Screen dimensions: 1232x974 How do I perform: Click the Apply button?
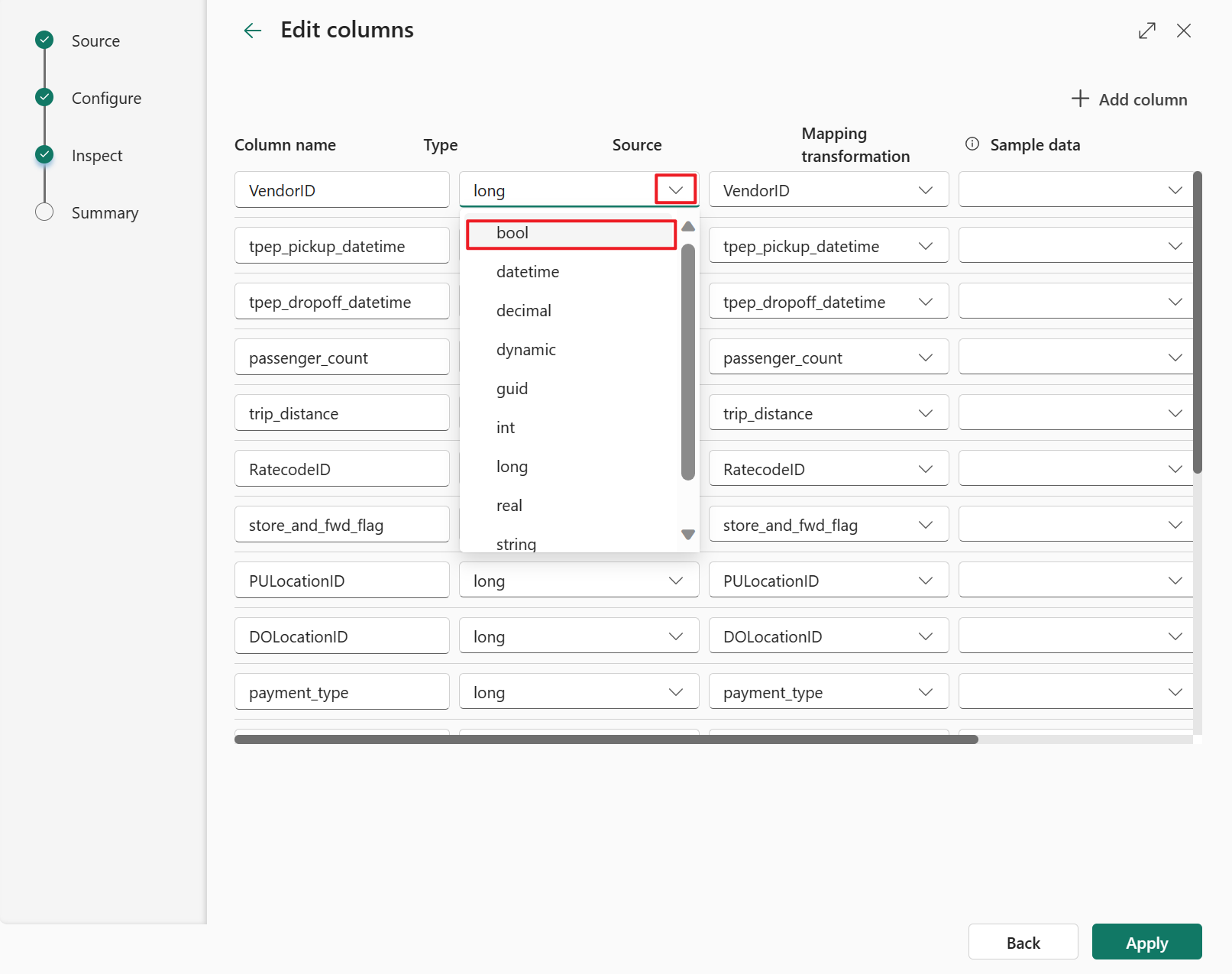(x=1146, y=942)
